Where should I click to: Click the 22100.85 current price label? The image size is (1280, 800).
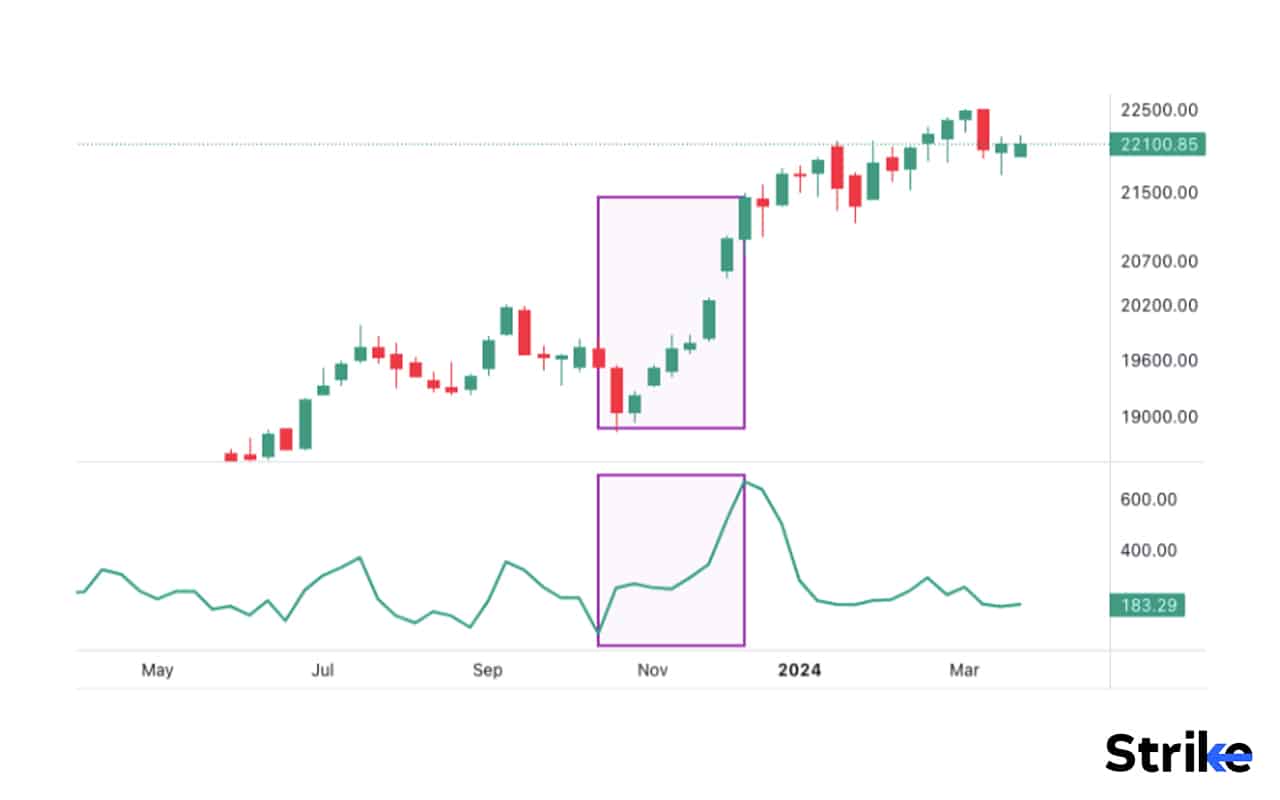[x=1158, y=144]
